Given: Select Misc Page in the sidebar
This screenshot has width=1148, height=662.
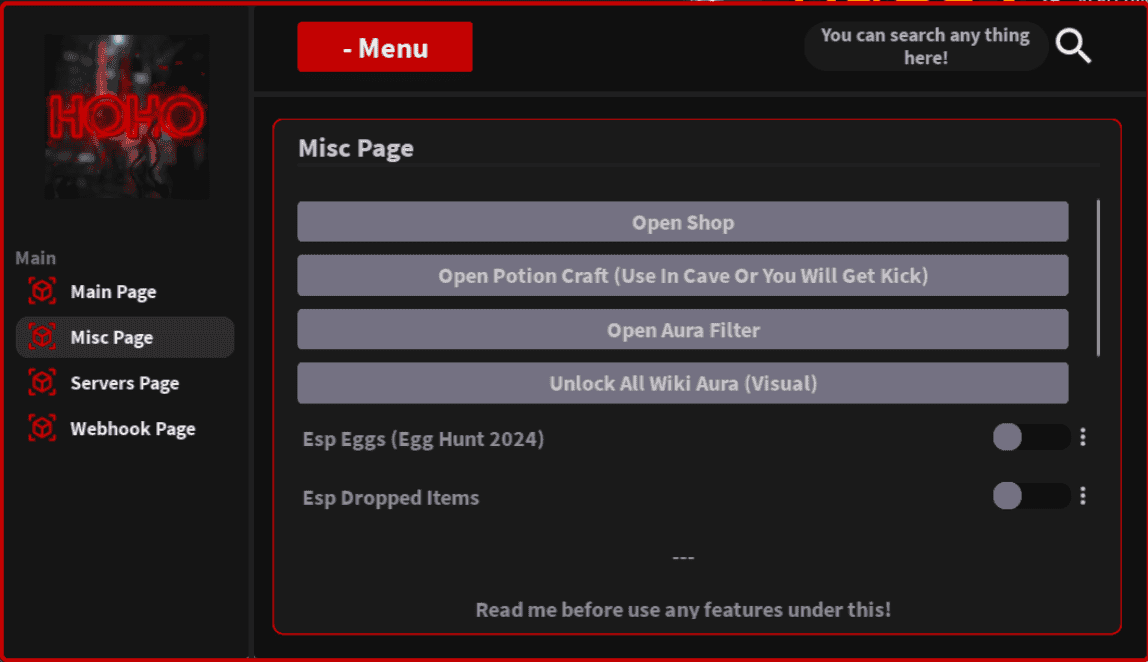Looking at the screenshot, I should pos(125,337).
